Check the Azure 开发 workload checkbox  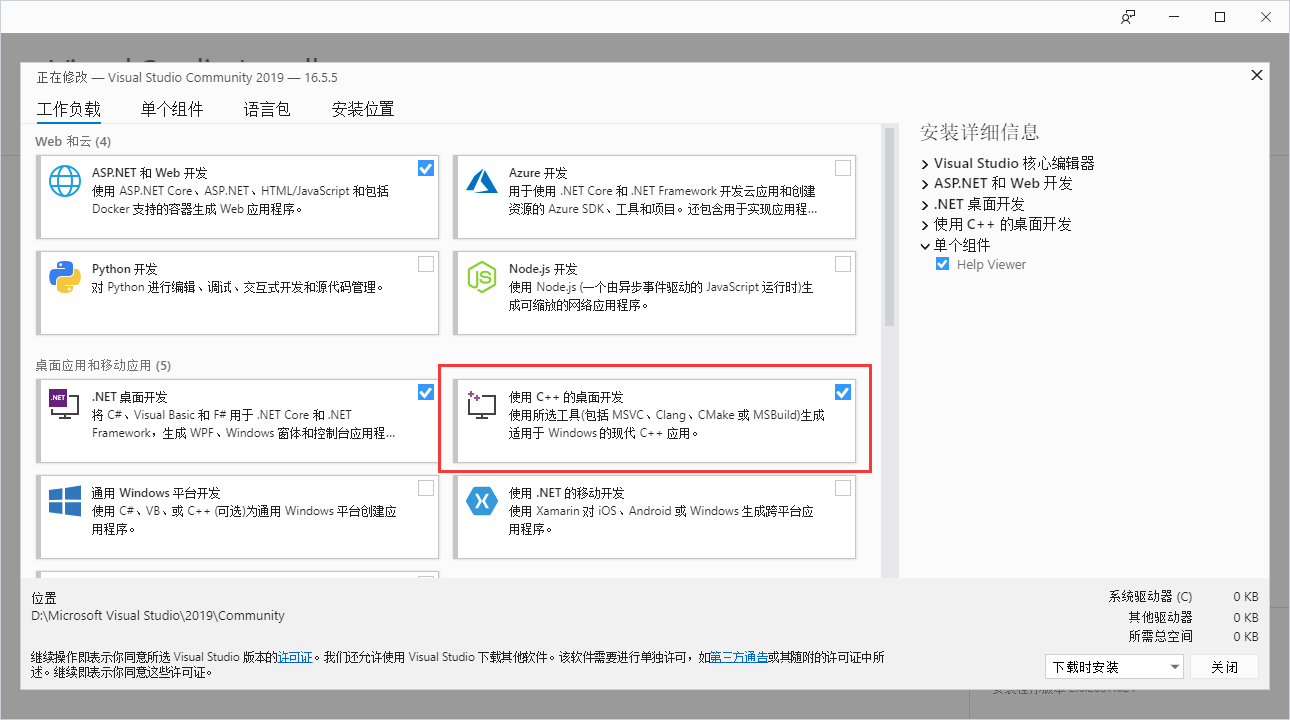(843, 168)
